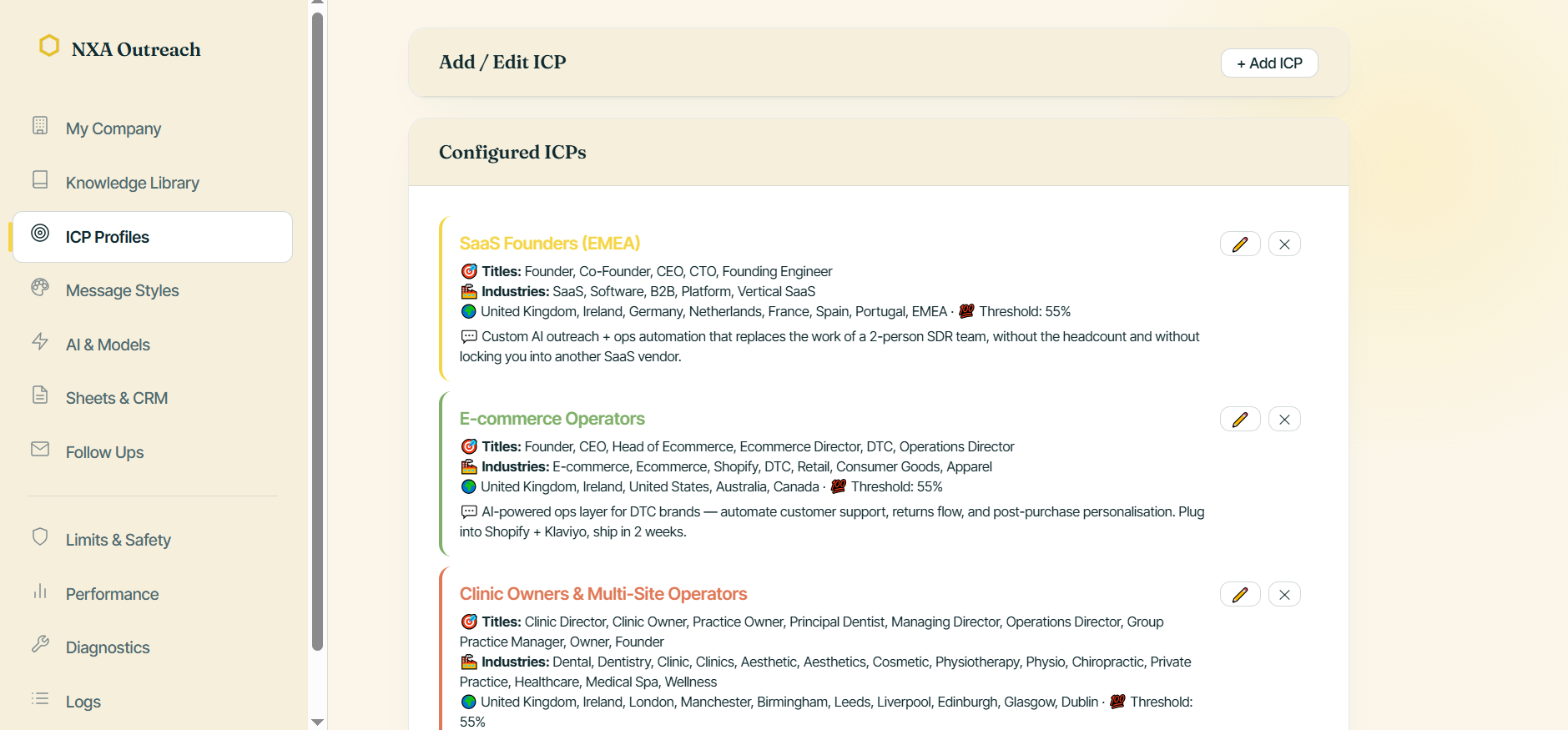Click 'Industries: Dental, Dentistry, Clinic' line
The width and height of the screenshot is (1568, 730).
coord(825,672)
